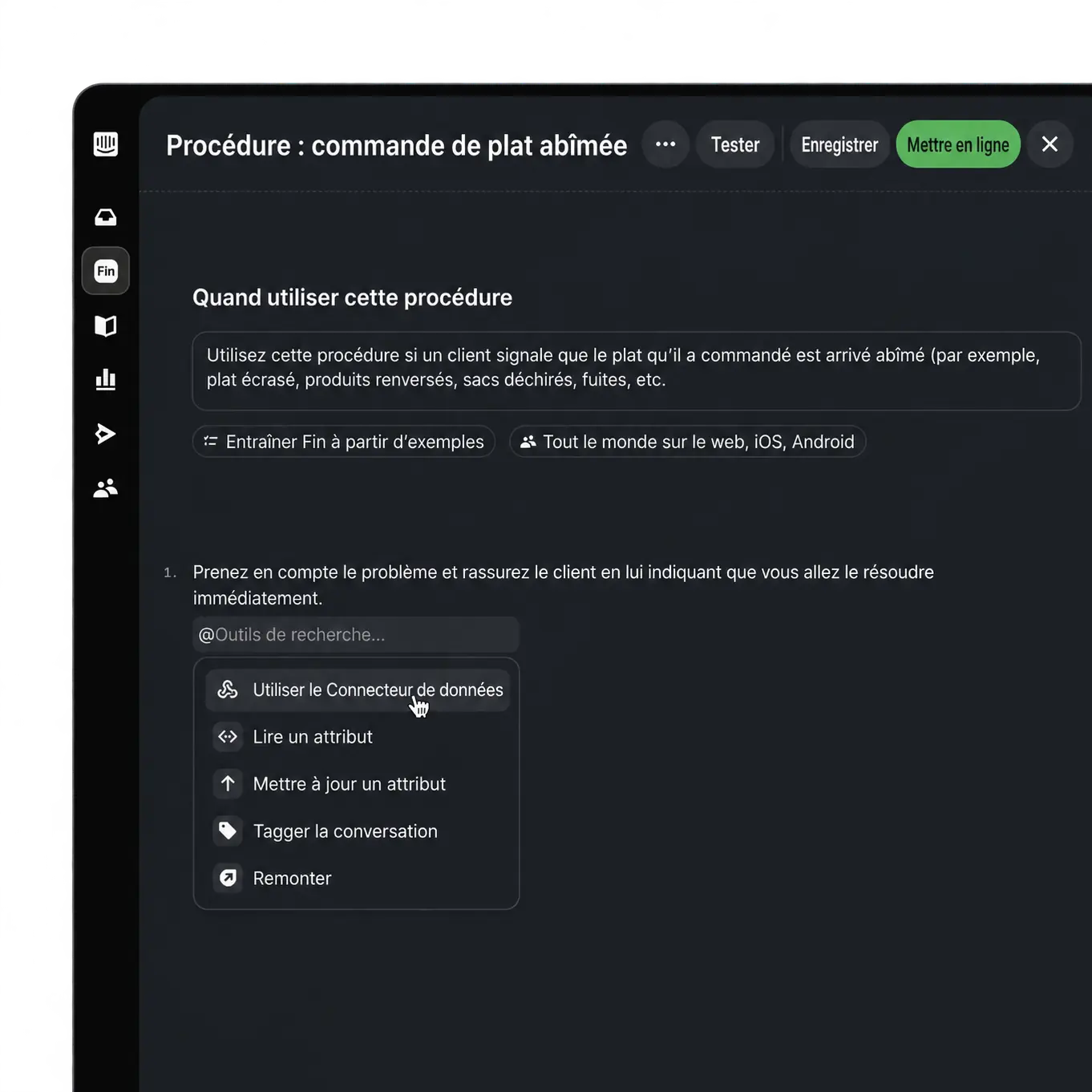Select the Fin AI agent icon
The image size is (1092, 1092).
pyautogui.click(x=106, y=271)
